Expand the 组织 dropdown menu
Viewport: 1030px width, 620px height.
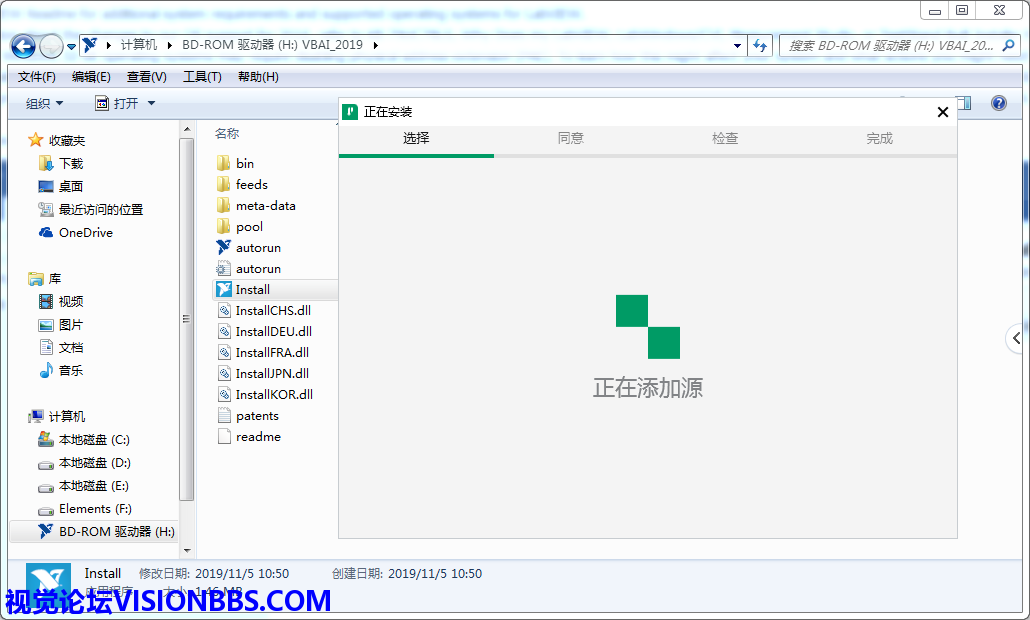point(44,103)
